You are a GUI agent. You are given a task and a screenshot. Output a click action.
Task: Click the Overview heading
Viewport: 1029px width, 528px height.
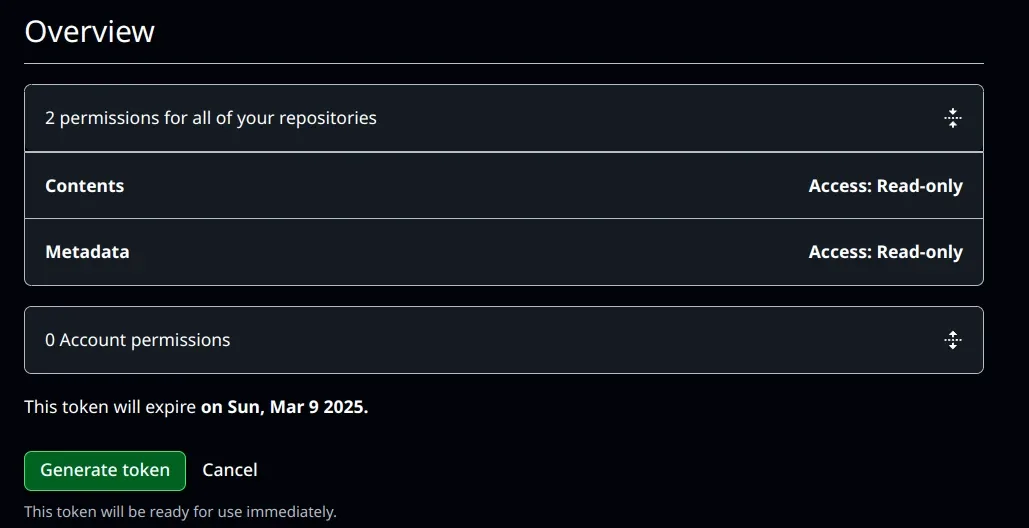point(90,31)
